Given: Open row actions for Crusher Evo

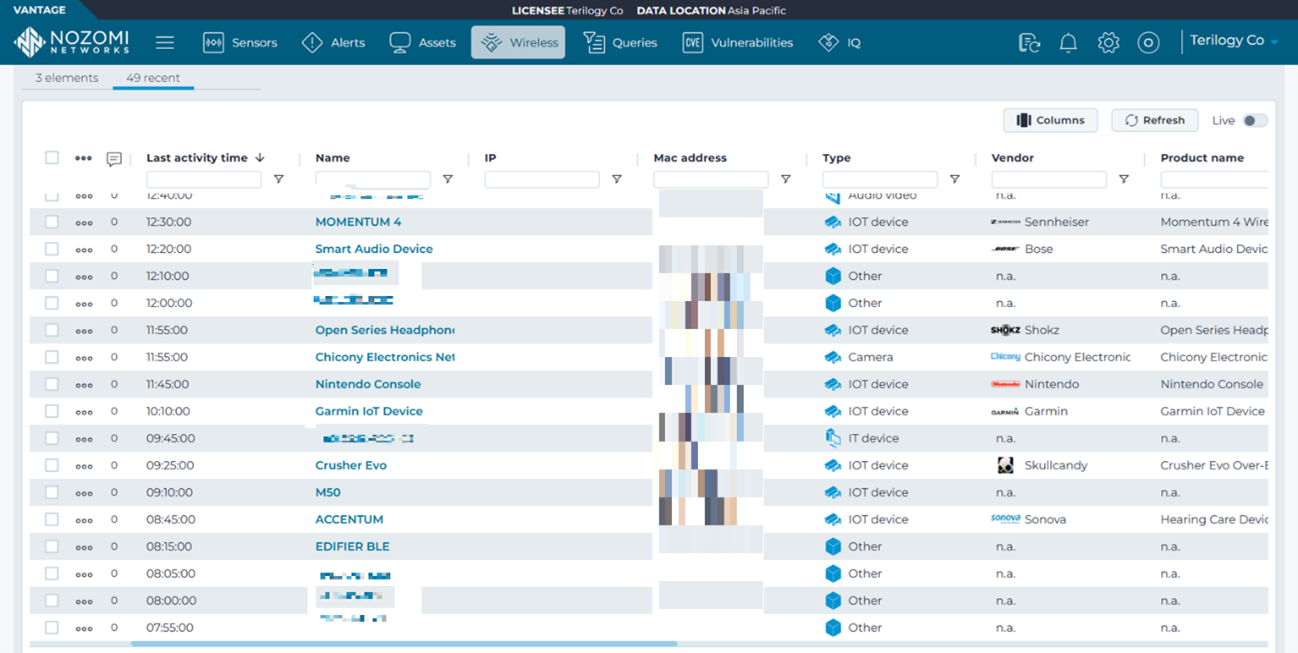Looking at the screenshot, I should coord(84,465).
